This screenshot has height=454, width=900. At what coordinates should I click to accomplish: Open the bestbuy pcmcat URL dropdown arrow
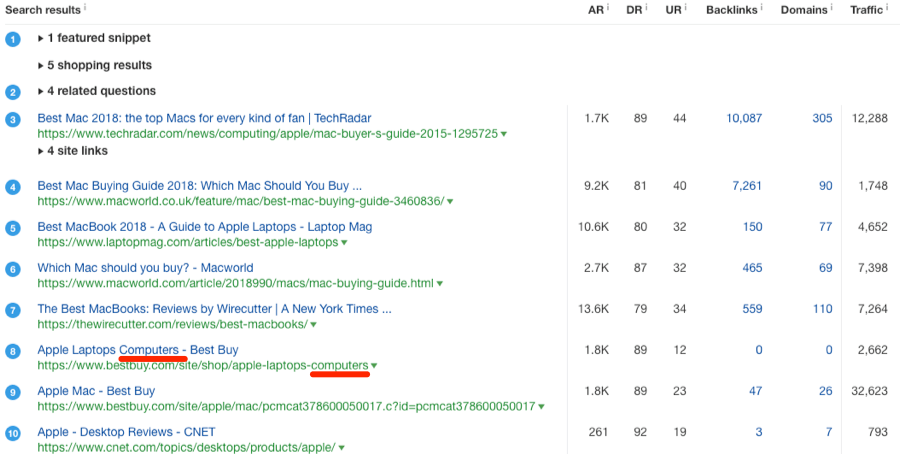pyautogui.click(x=541, y=407)
